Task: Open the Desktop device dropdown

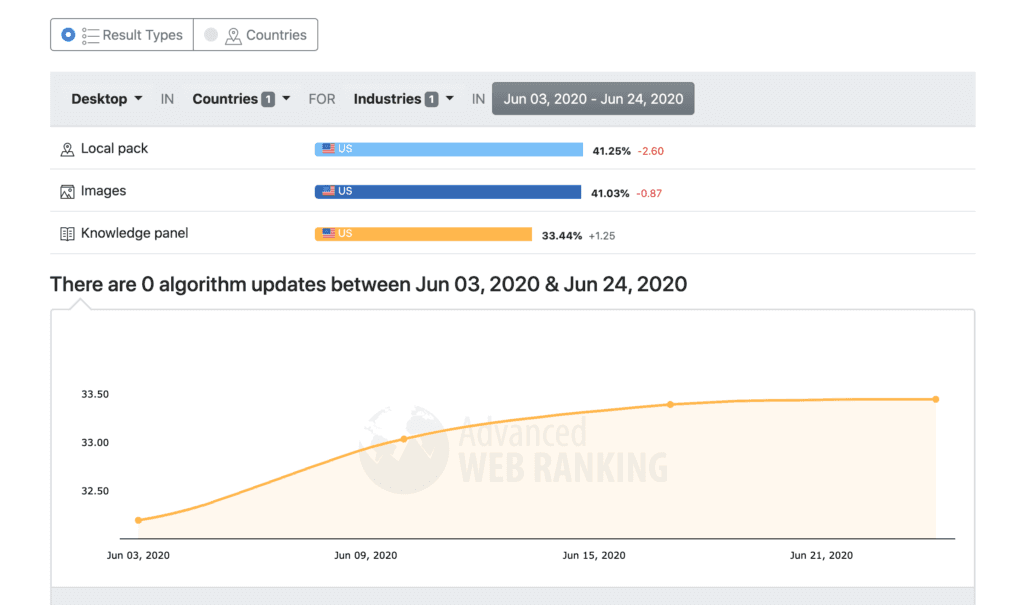Action: 106,99
